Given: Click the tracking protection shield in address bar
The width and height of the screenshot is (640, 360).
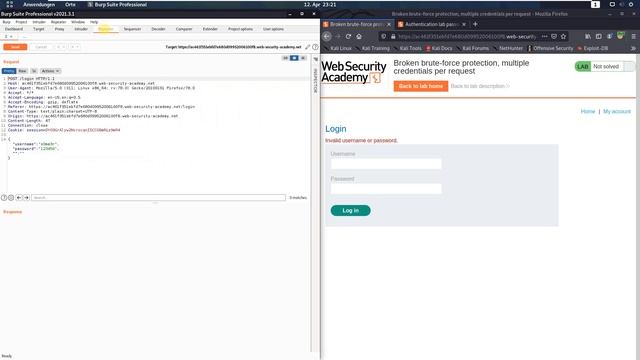Looking at the screenshot, I should [384, 36].
